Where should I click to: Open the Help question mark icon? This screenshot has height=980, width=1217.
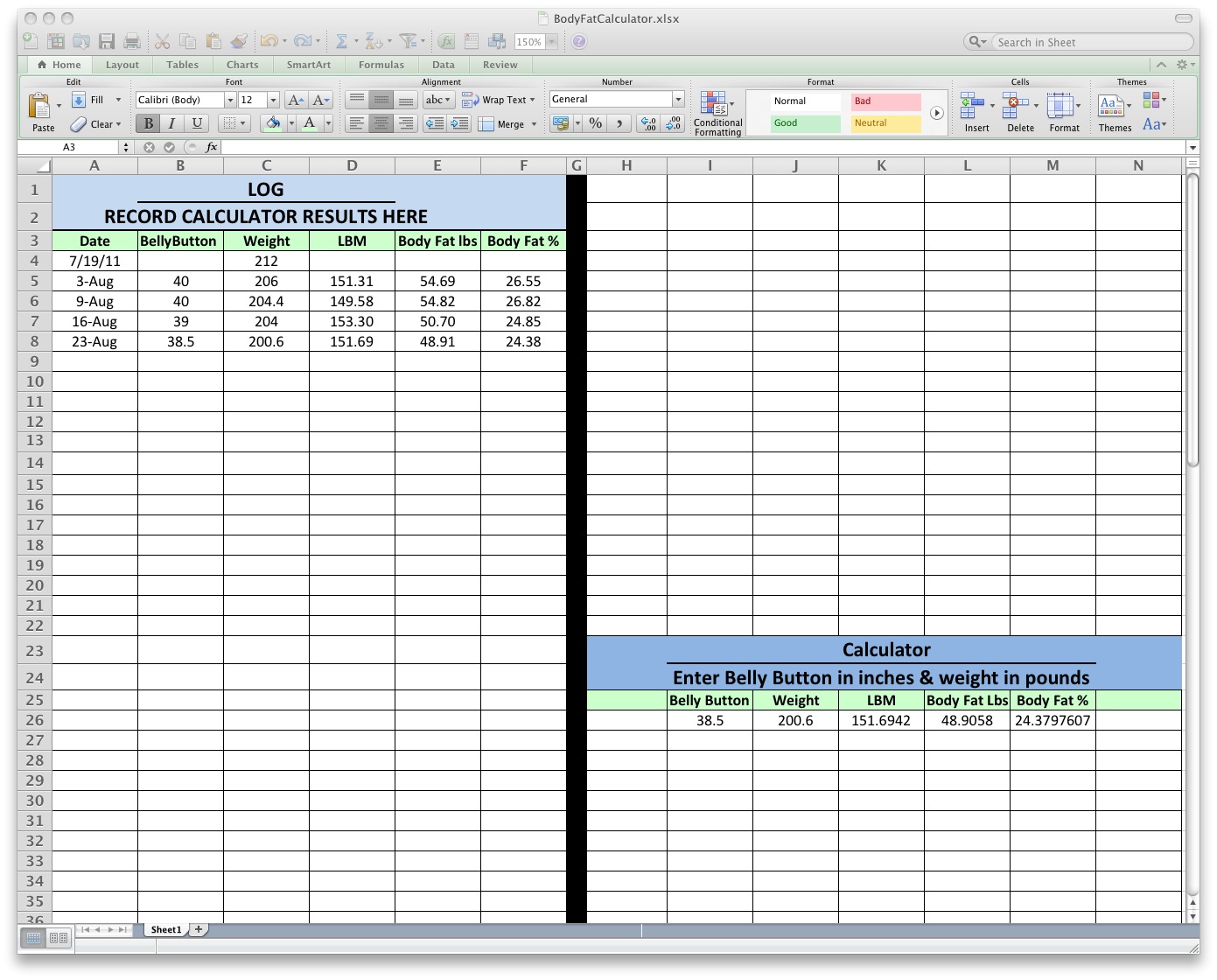click(579, 41)
